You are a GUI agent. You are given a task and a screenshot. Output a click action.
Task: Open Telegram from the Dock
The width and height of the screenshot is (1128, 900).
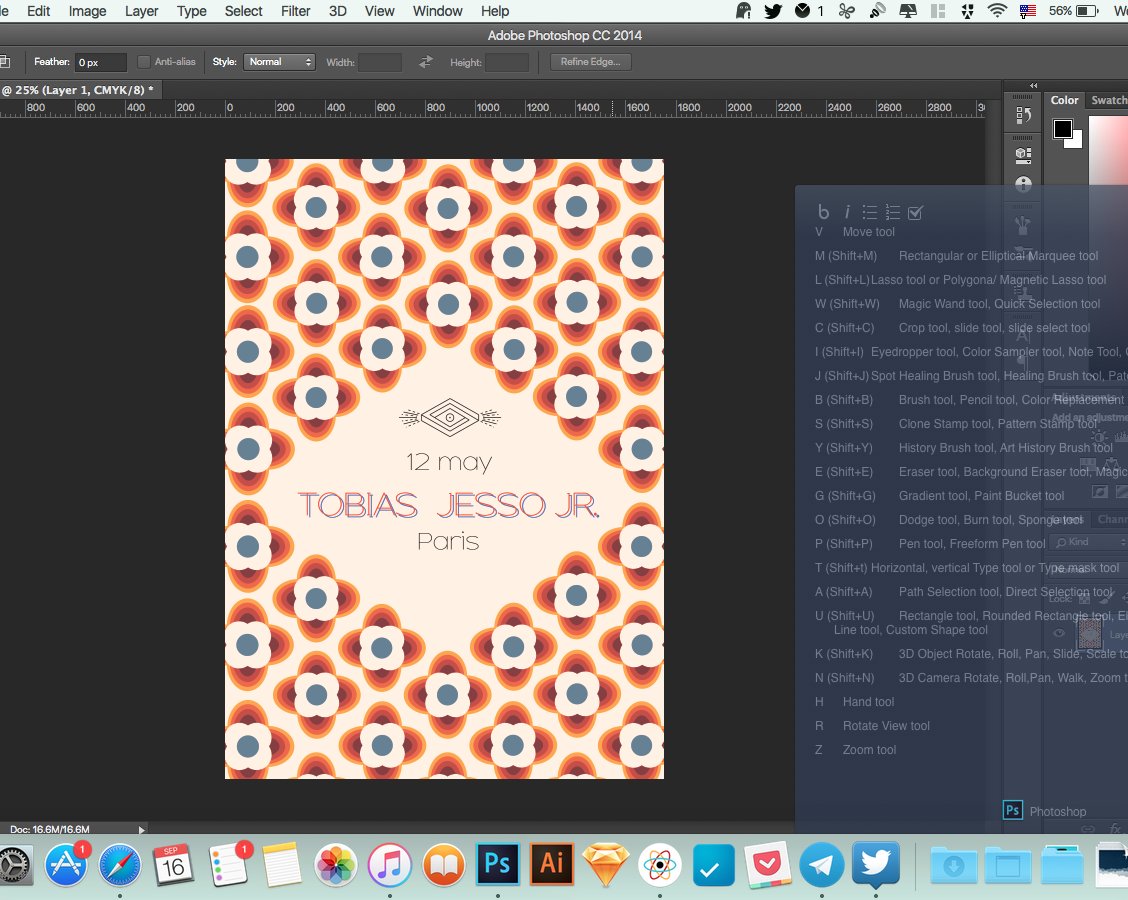(x=821, y=865)
